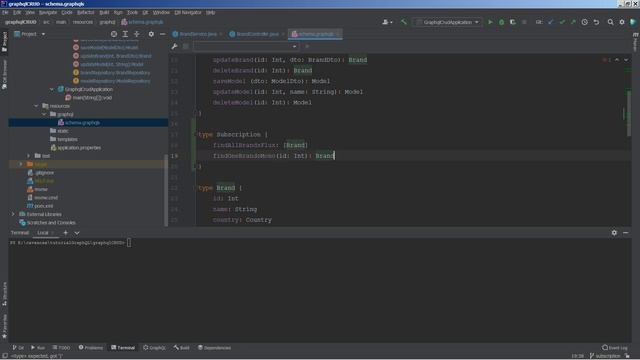This screenshot has height=360, width=640.
Task: Click the editor vertical scrollbar
Action: pyautogui.click(x=629, y=113)
